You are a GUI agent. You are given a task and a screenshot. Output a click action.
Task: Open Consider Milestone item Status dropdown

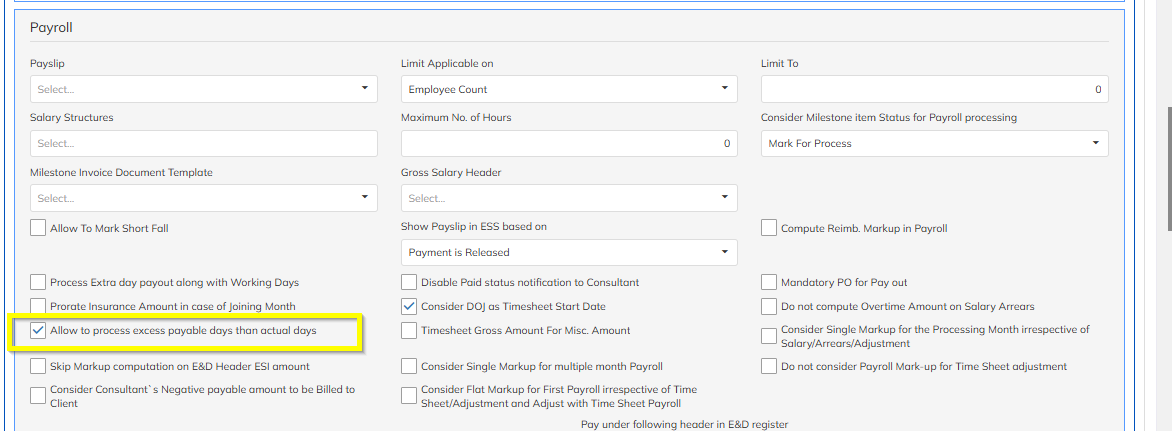click(x=934, y=143)
